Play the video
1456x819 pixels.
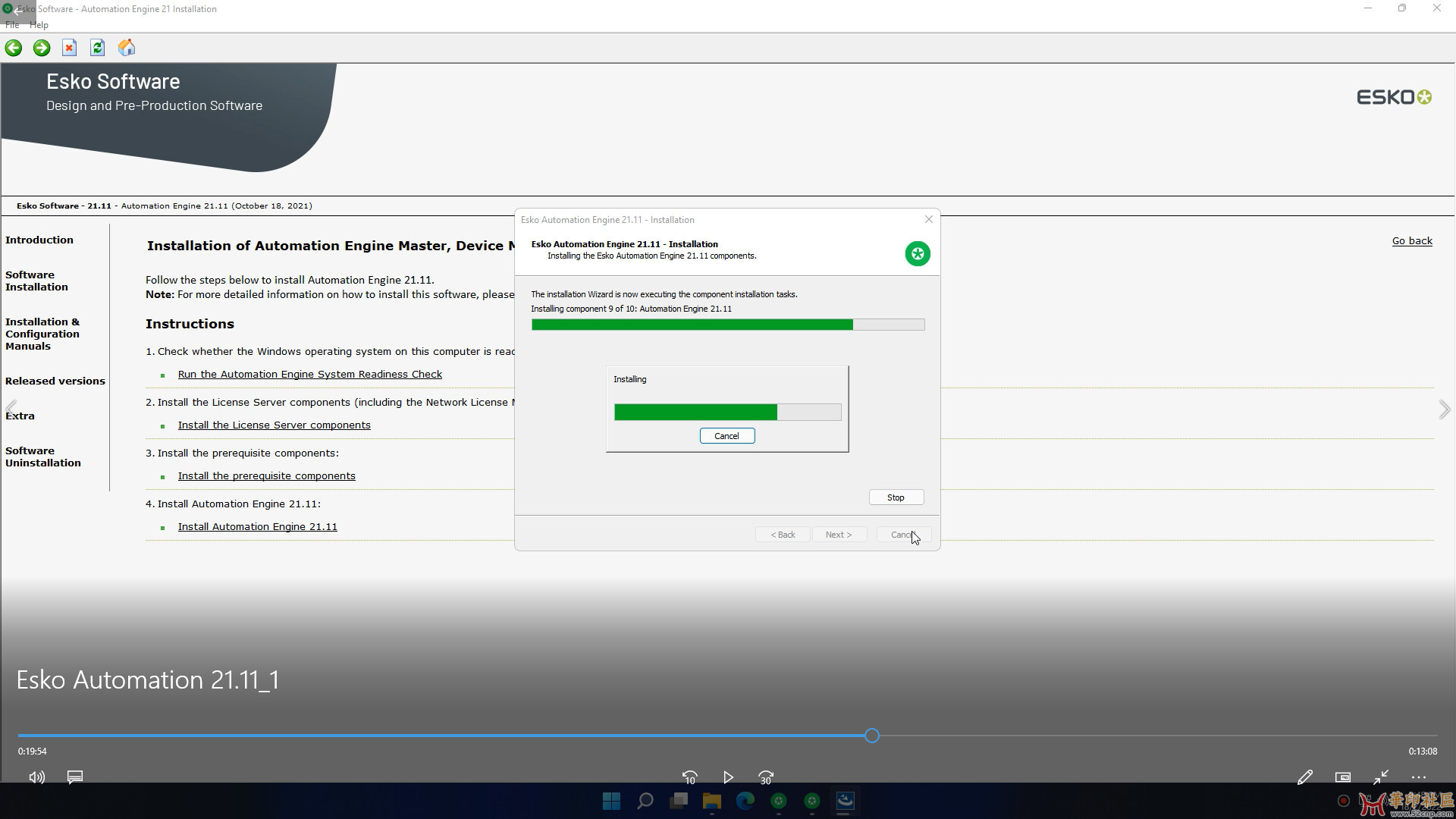(x=728, y=777)
